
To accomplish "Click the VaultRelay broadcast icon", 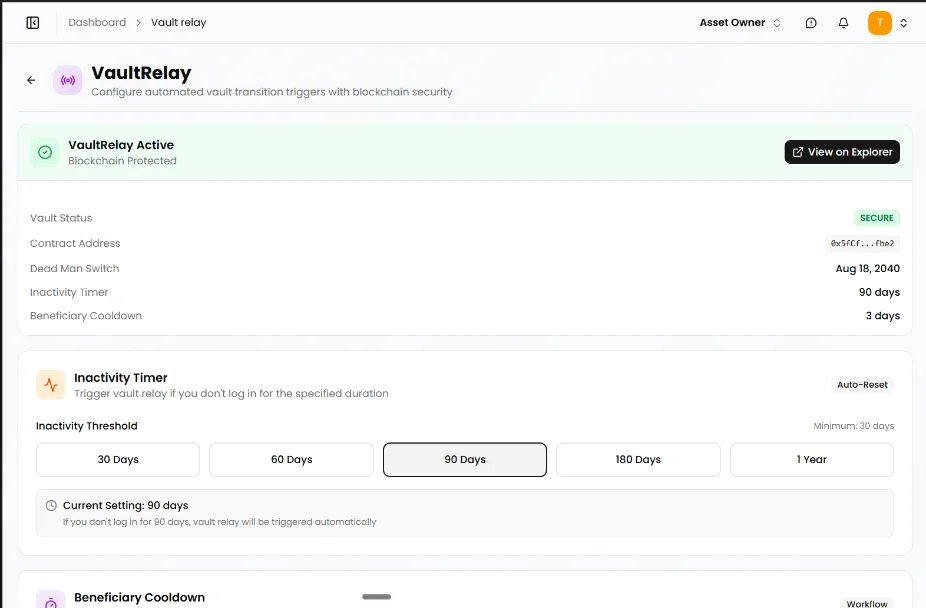I will [x=68, y=80].
